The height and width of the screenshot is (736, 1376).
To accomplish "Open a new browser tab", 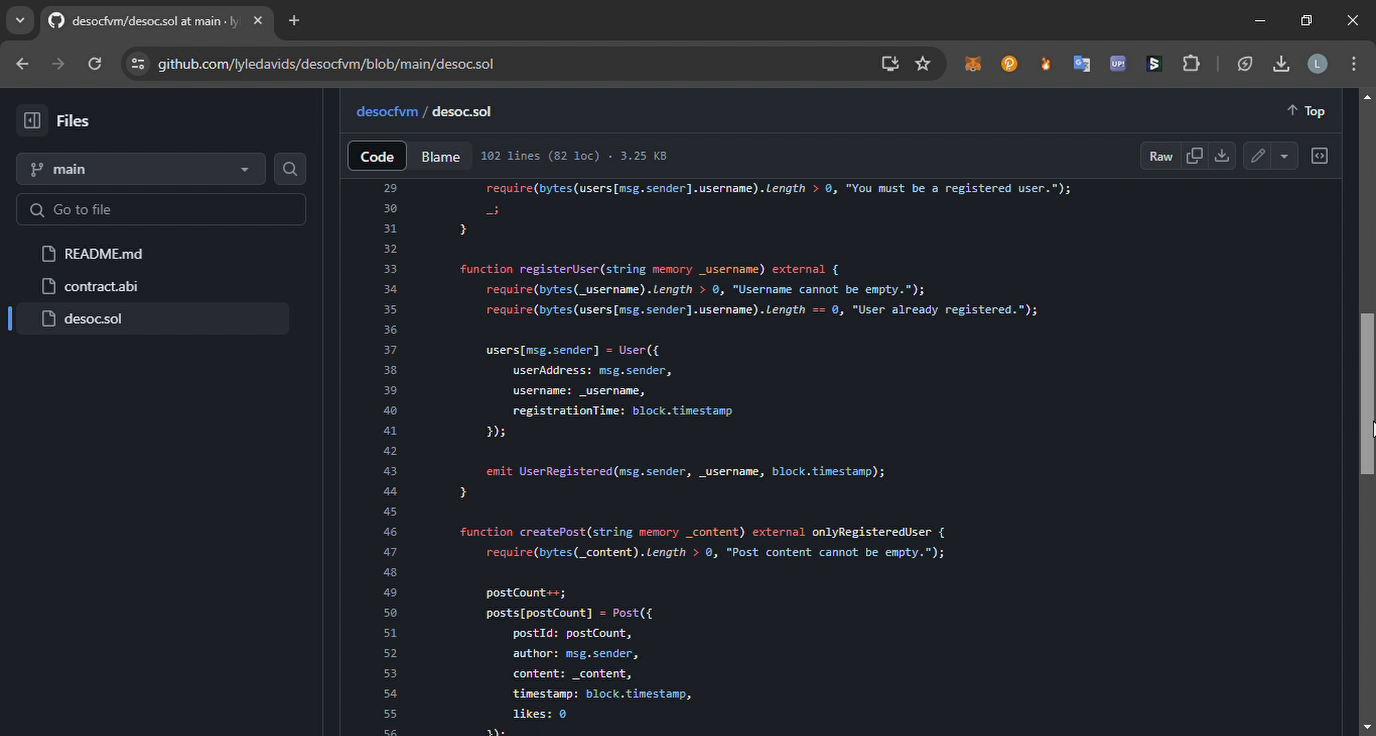I will [x=294, y=20].
